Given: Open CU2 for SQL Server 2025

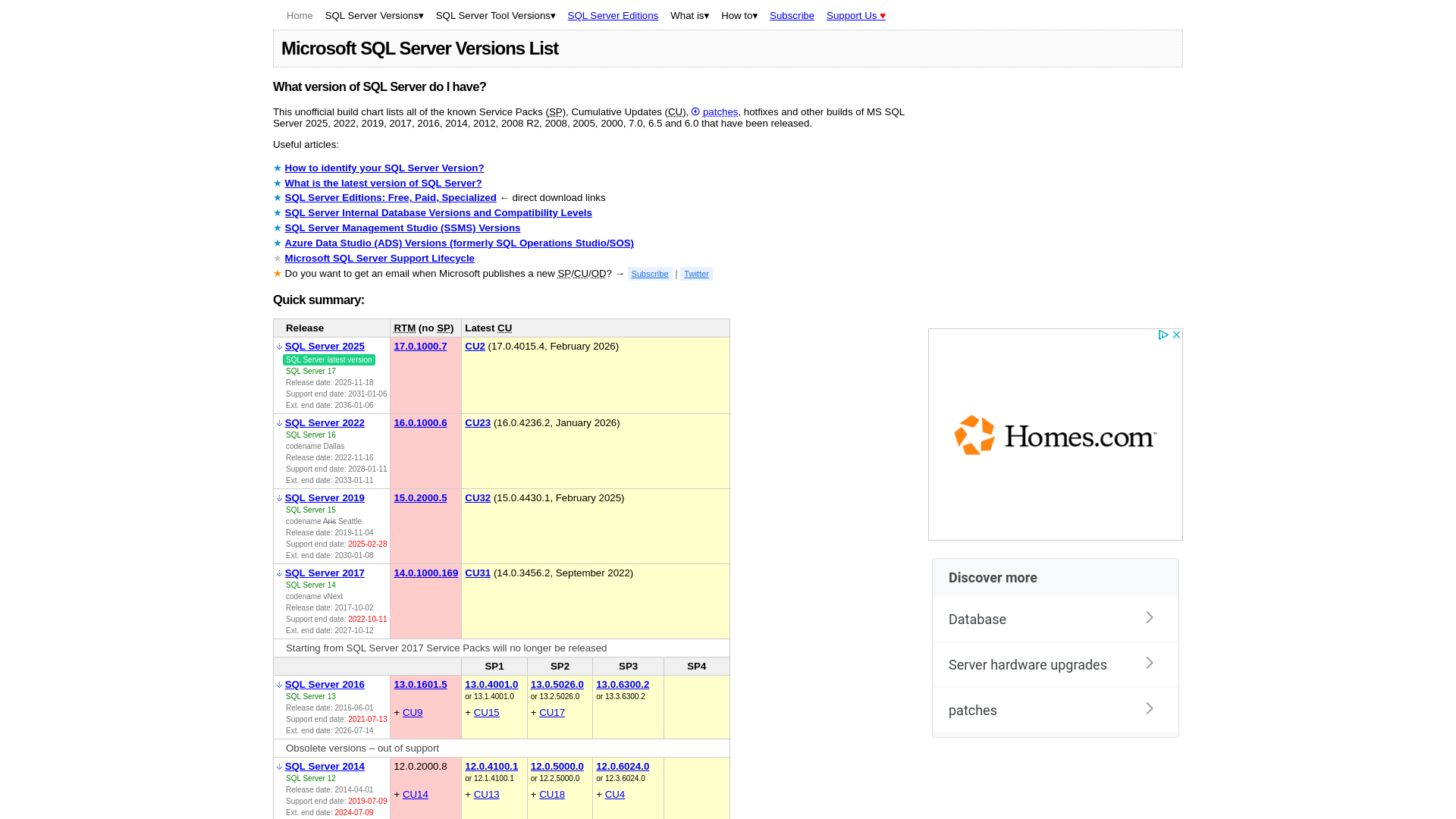Looking at the screenshot, I should (x=475, y=347).
